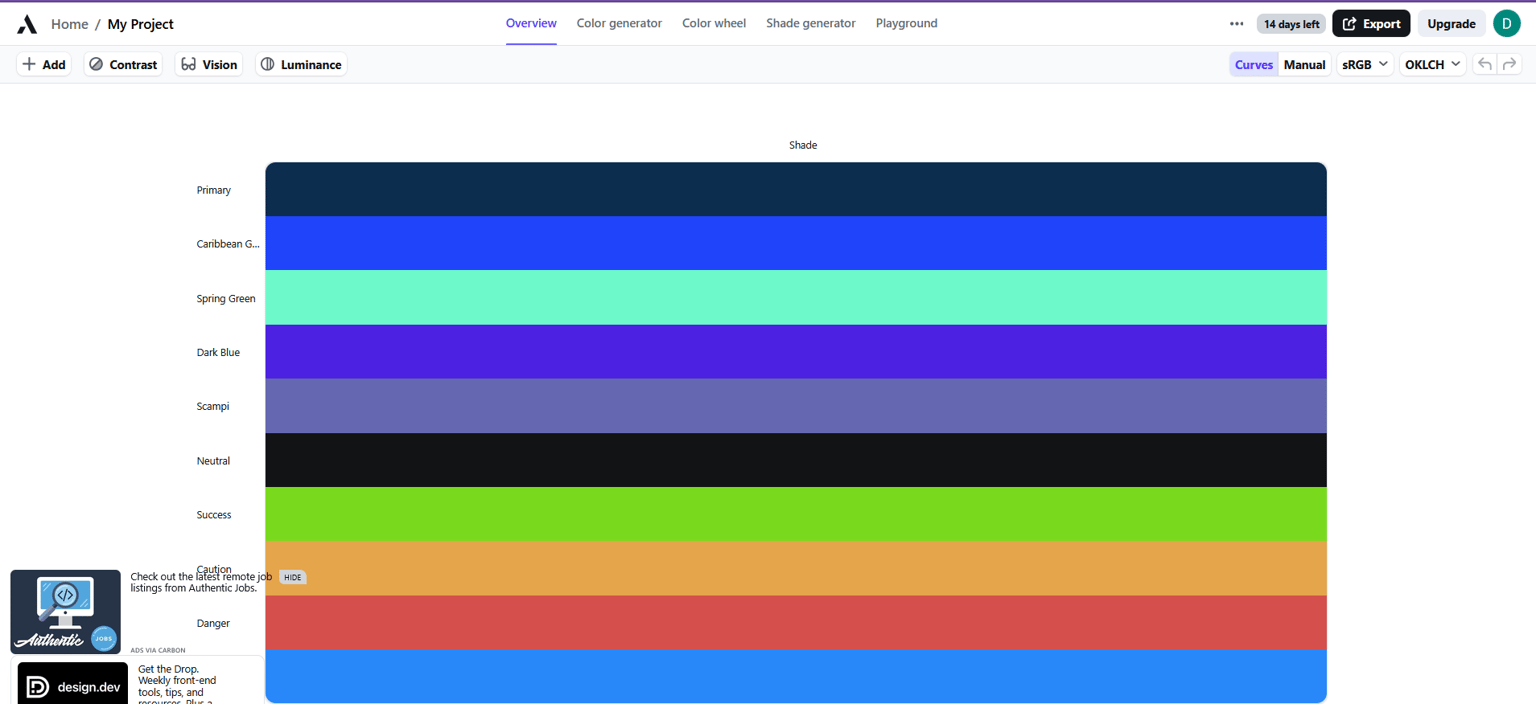Switch to Manual mode

1304,64
